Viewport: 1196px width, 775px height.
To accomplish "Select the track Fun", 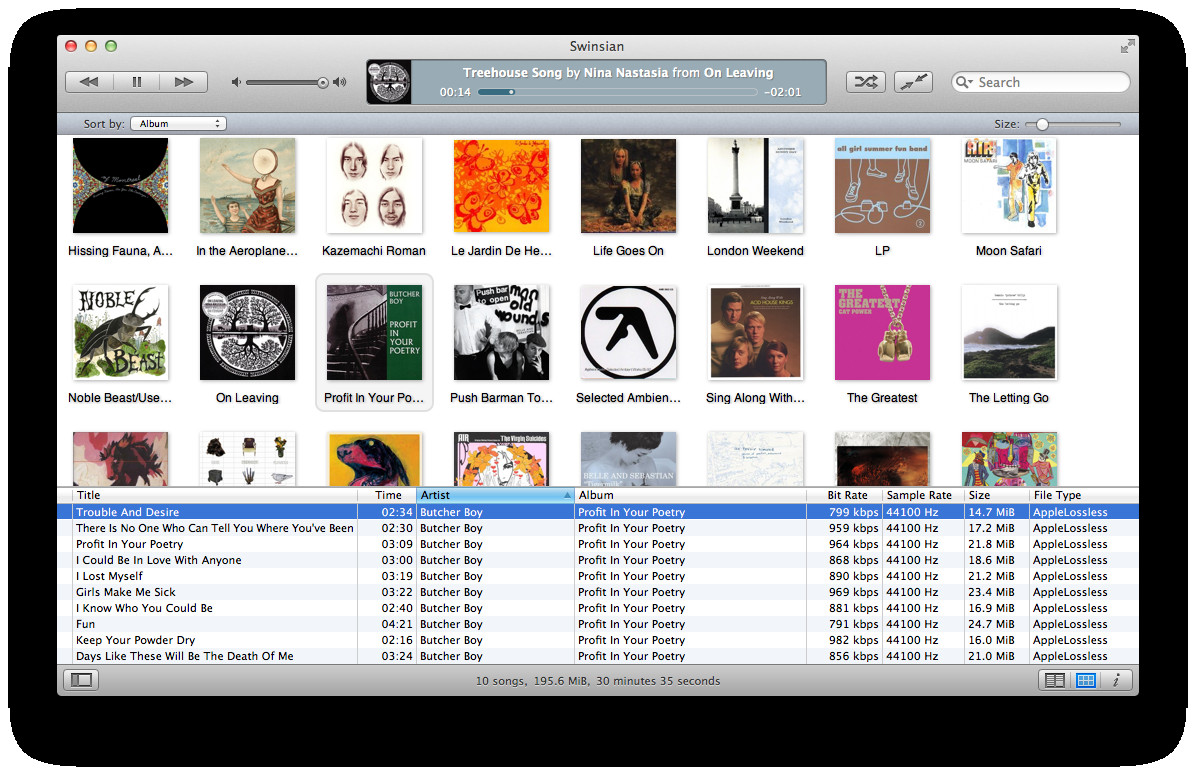I will pos(598,624).
